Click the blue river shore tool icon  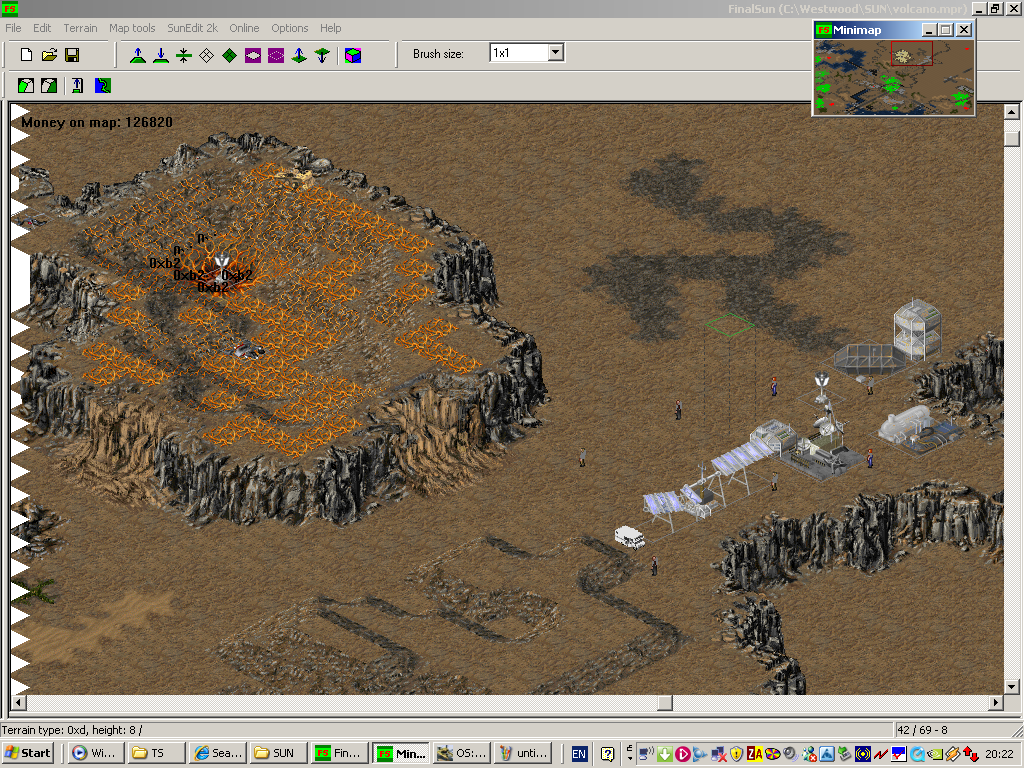coord(103,86)
